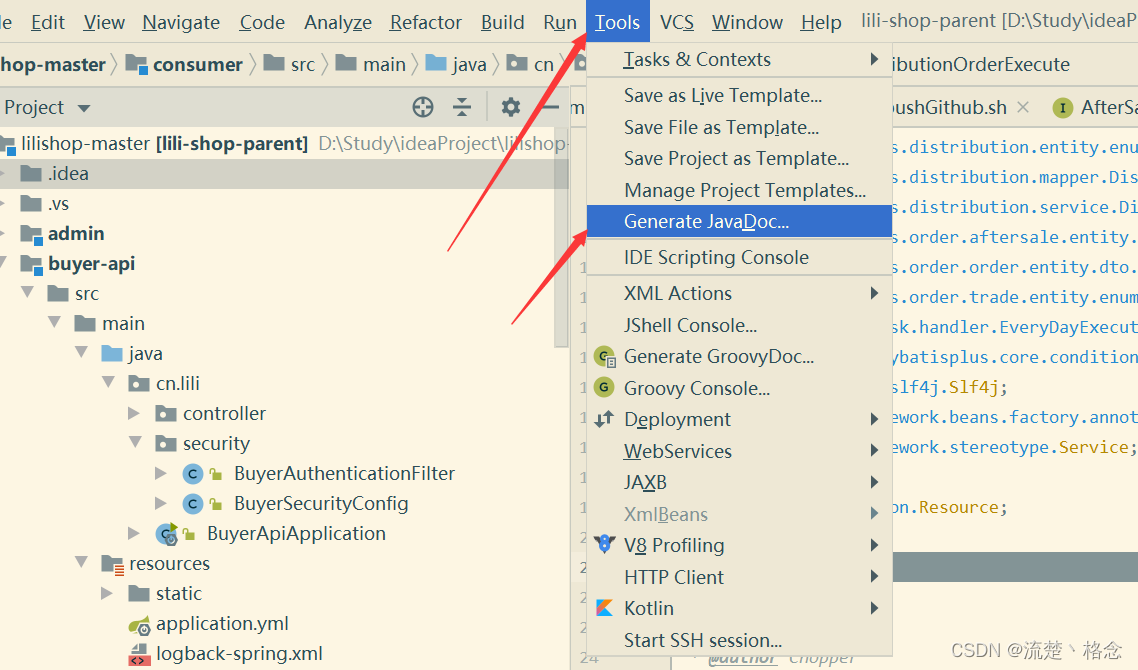Select Generate JavaDoc menu entry

coord(706,221)
